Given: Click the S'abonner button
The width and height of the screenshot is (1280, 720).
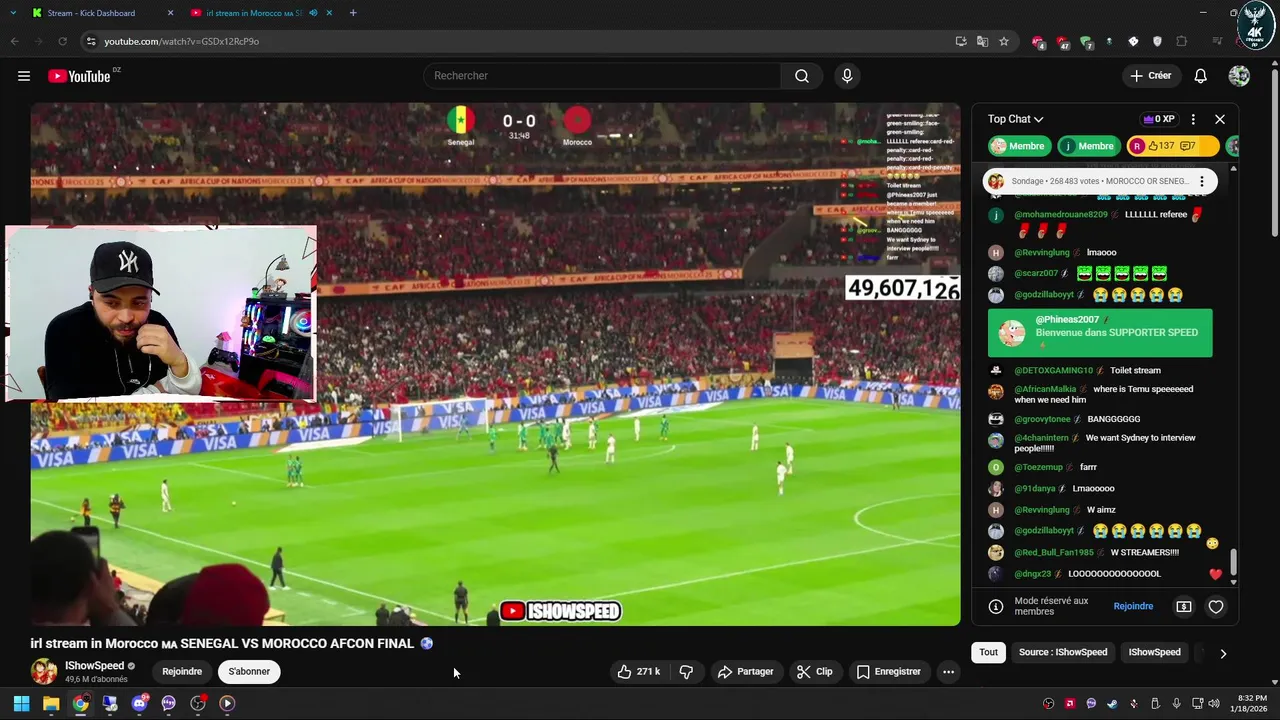Looking at the screenshot, I should click(249, 672).
